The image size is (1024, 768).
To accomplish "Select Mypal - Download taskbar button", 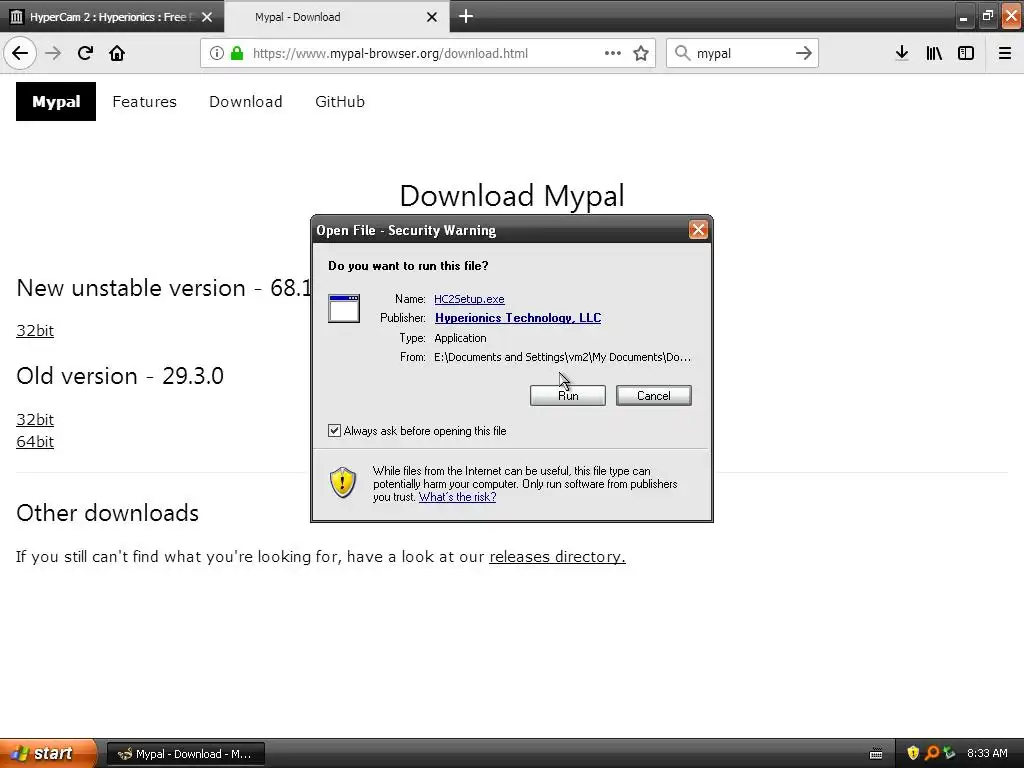I will pos(185,754).
